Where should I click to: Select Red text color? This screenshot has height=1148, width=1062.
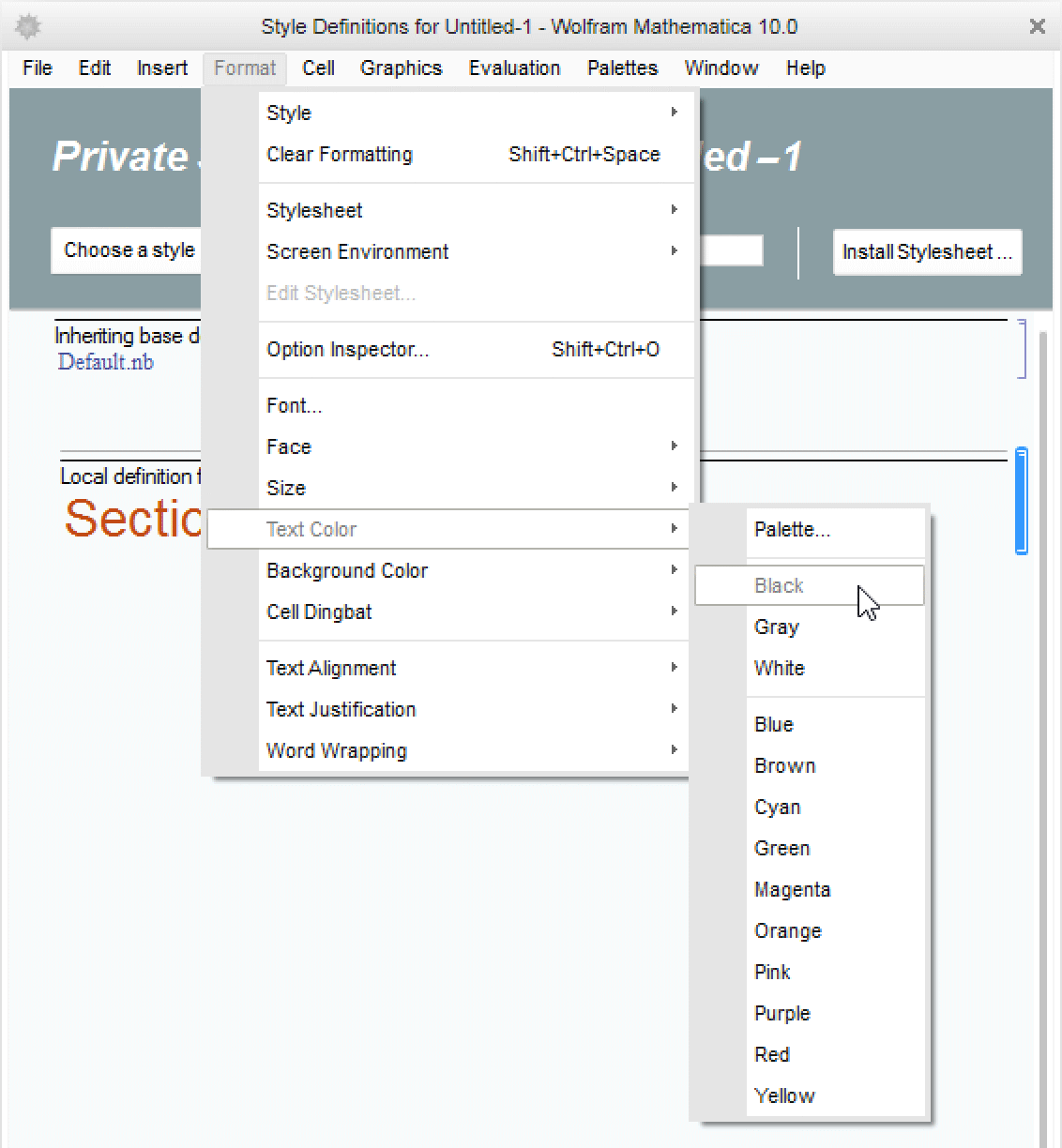pos(772,1054)
